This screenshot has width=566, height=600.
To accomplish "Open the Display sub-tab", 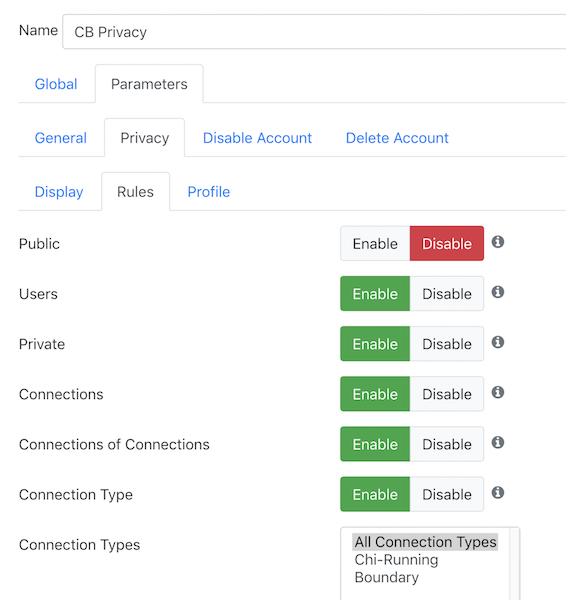I will (x=59, y=192).
